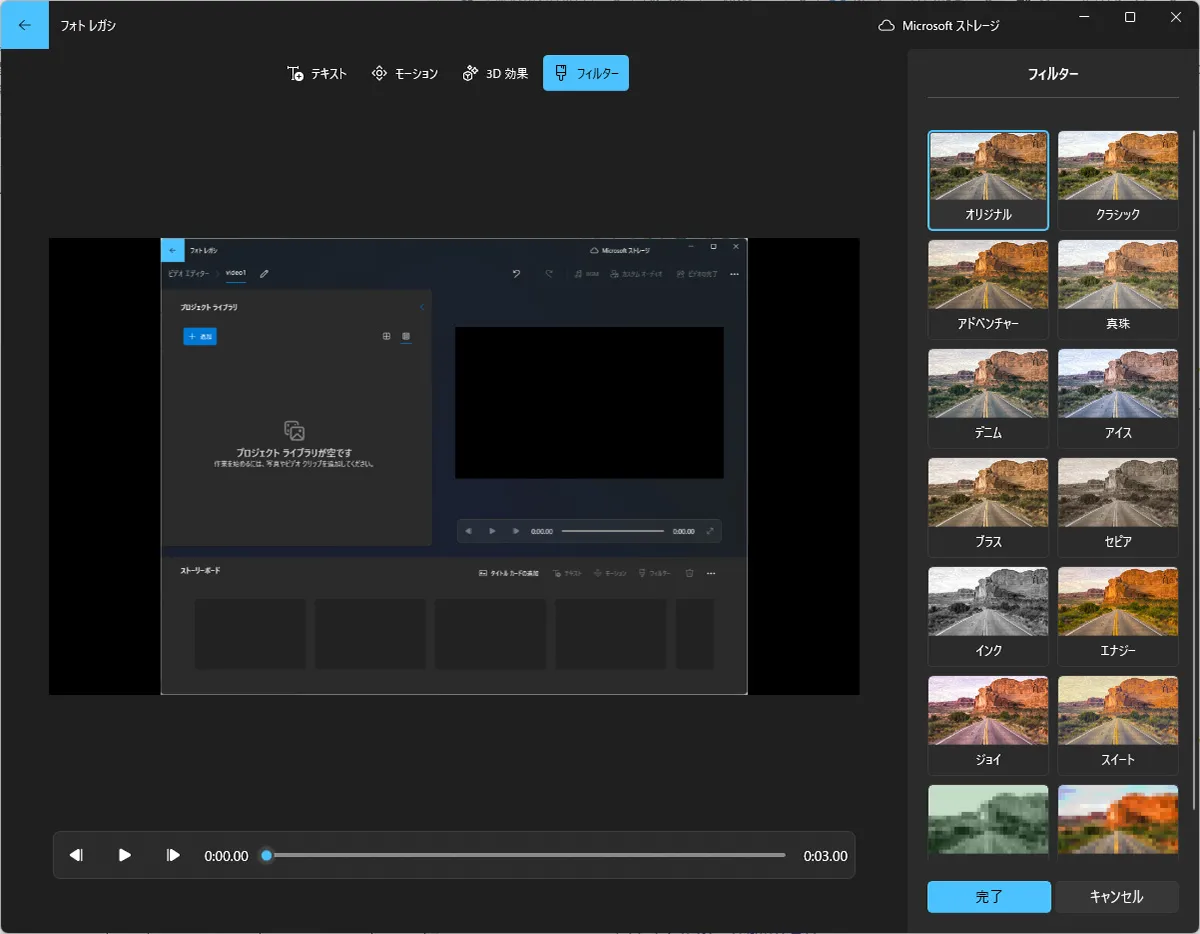The width and height of the screenshot is (1200, 934).
Task: Click the playback seek bar
Action: pyautogui.click(x=525, y=855)
